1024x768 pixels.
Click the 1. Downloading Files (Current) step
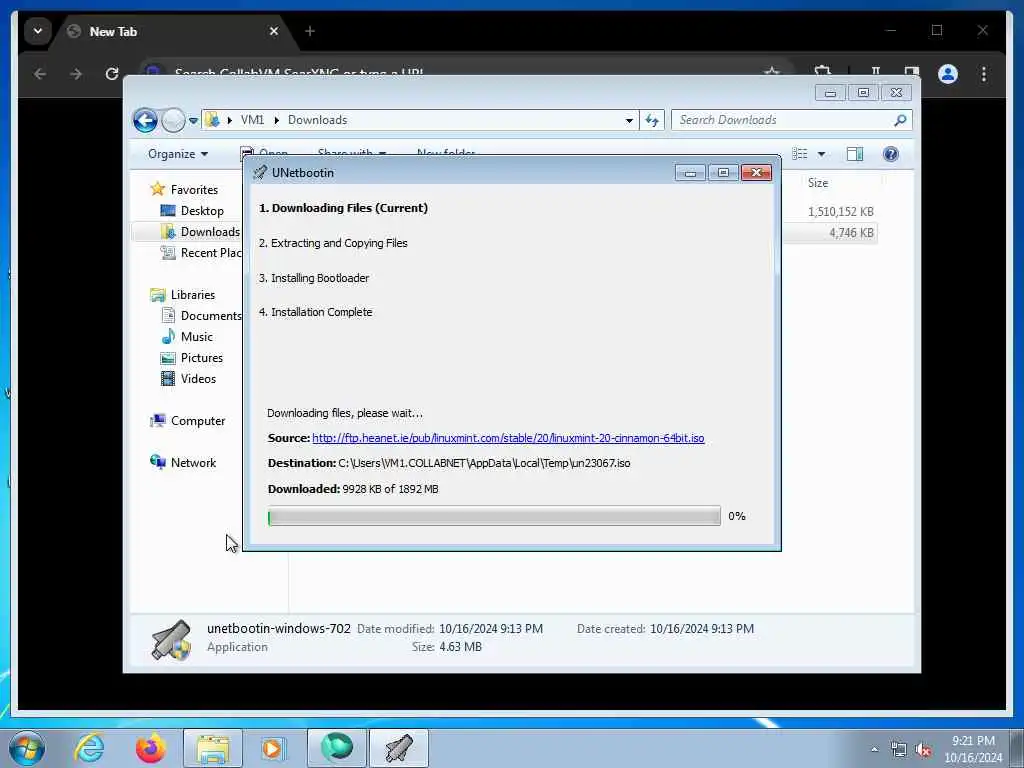[x=344, y=208]
